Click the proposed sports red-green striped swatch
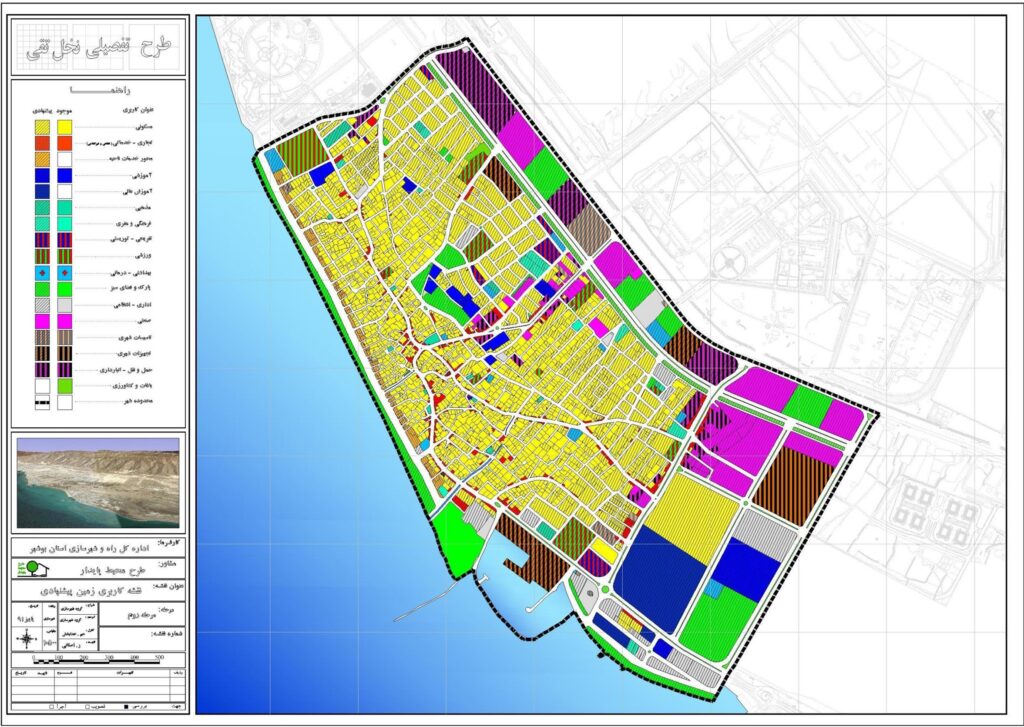 pos(42,257)
